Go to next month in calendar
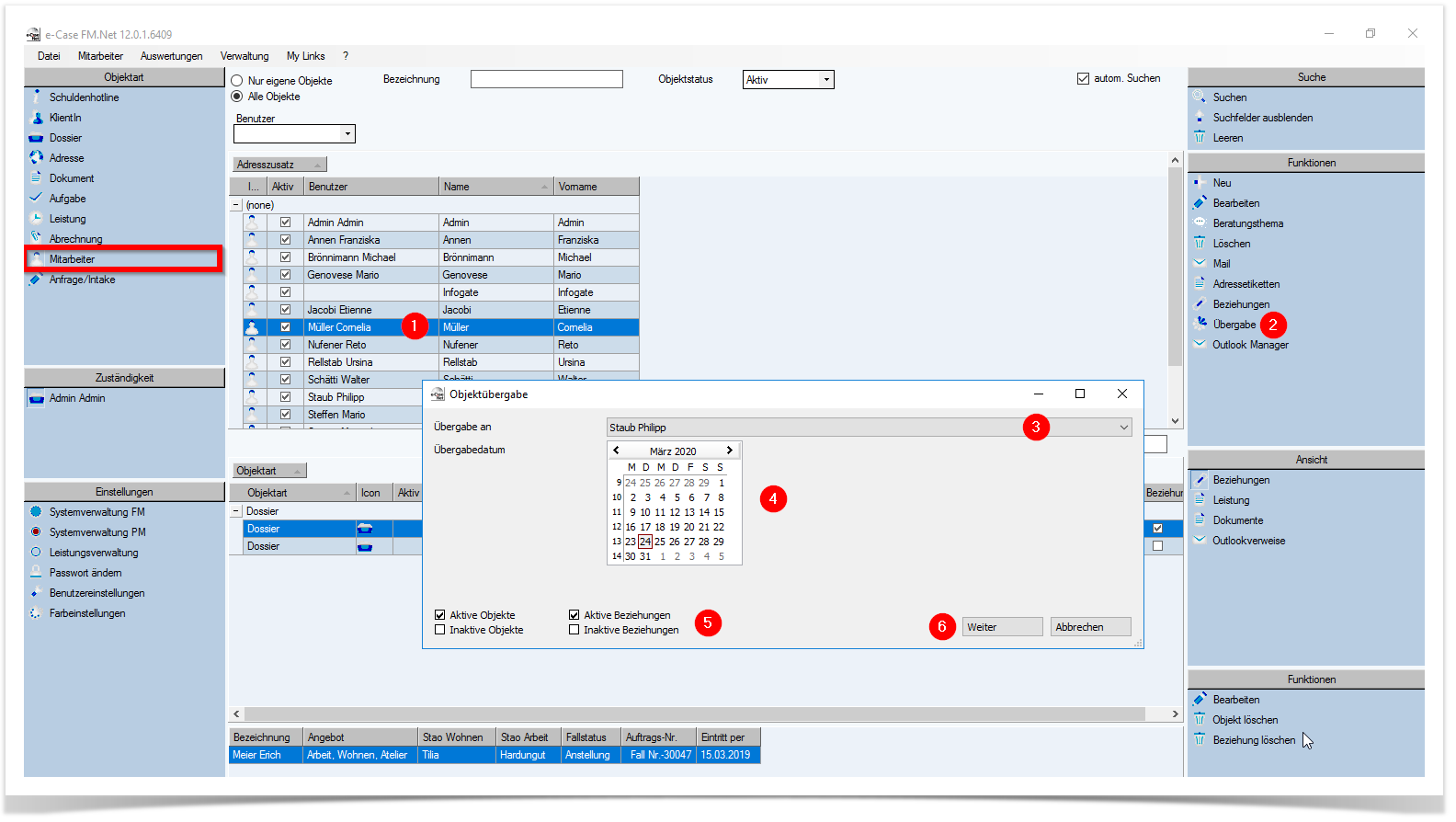The height and width of the screenshot is (822, 1456). coord(729,451)
